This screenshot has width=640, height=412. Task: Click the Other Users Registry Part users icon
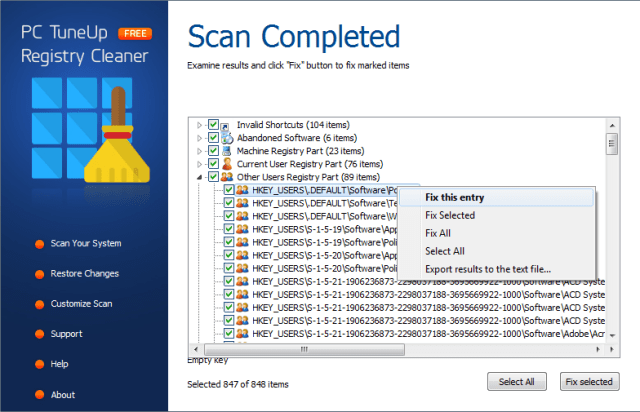(227, 177)
